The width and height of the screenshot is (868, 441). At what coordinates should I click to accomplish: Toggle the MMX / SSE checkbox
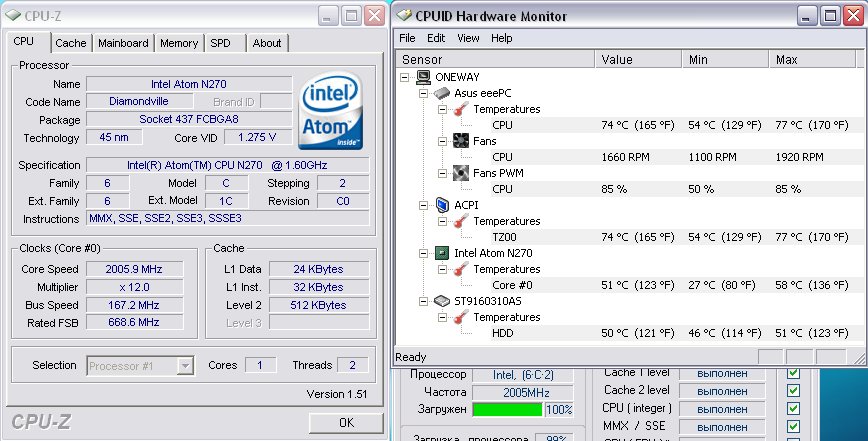[x=793, y=427]
